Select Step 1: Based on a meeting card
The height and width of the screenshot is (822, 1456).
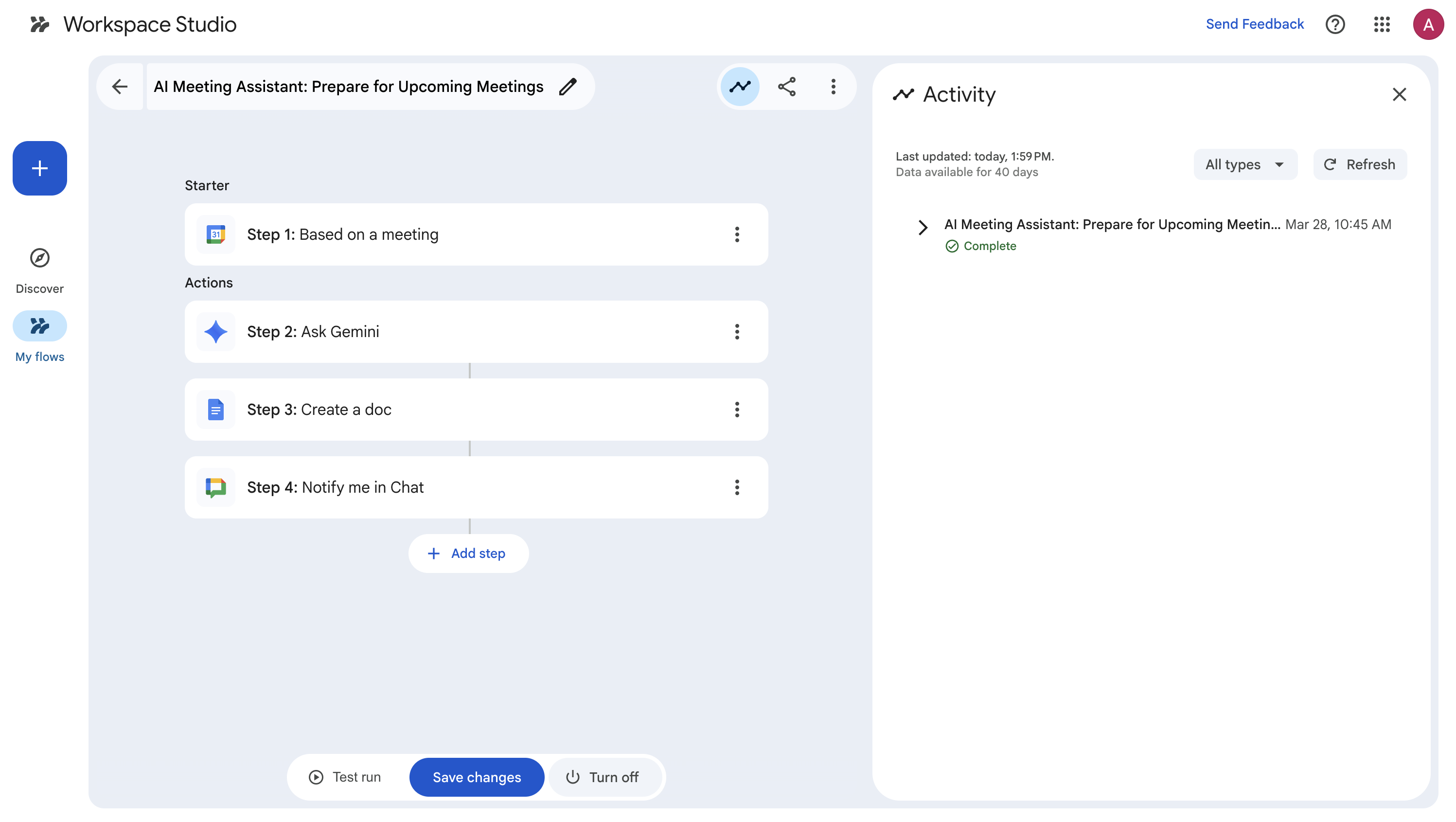tap(477, 234)
